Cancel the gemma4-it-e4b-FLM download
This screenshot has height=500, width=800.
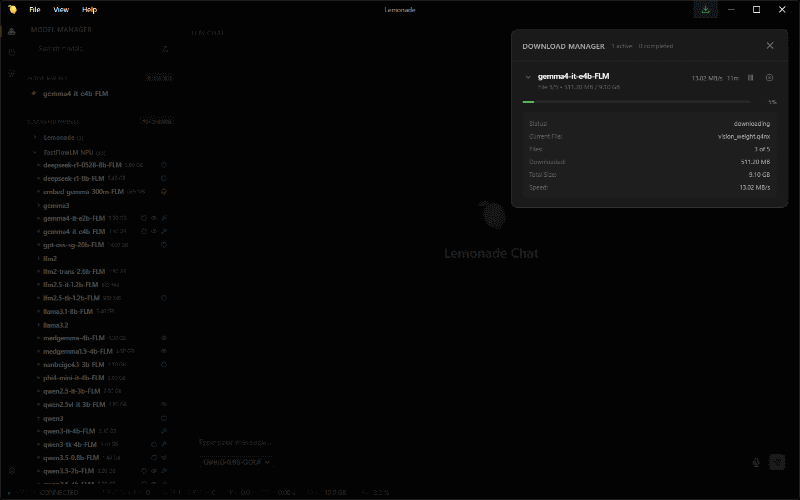tap(769, 78)
